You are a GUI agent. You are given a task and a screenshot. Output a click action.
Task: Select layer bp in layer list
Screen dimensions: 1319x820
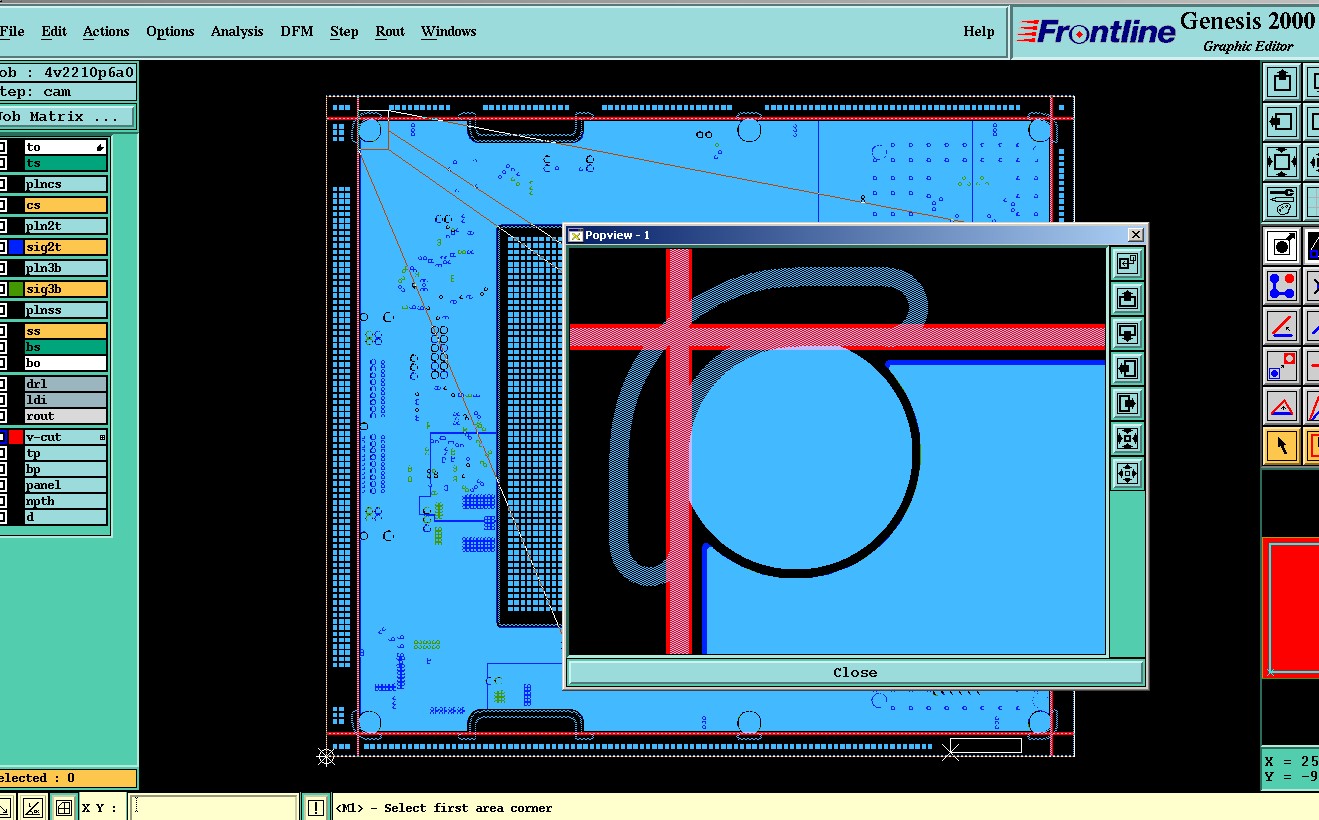[65, 469]
